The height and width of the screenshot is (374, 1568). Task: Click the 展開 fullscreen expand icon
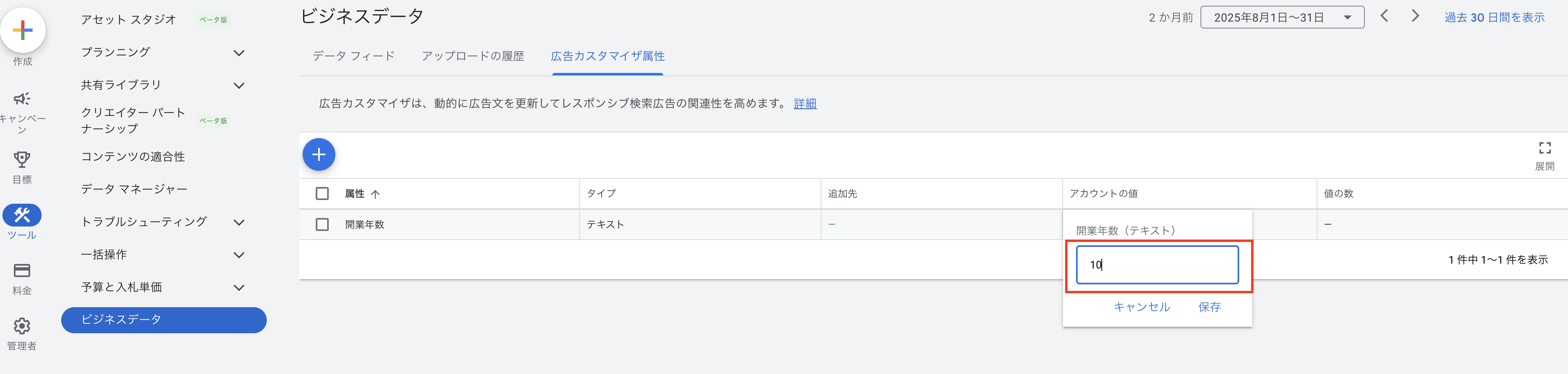(x=1544, y=148)
